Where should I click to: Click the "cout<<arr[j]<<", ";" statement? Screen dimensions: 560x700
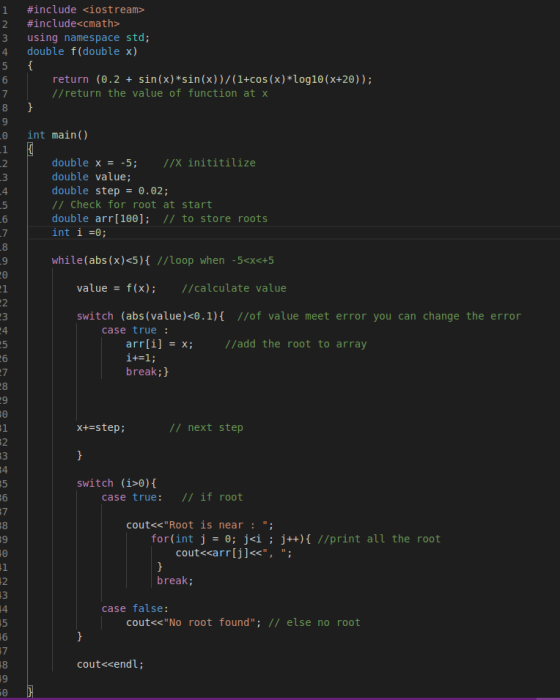tap(234, 553)
